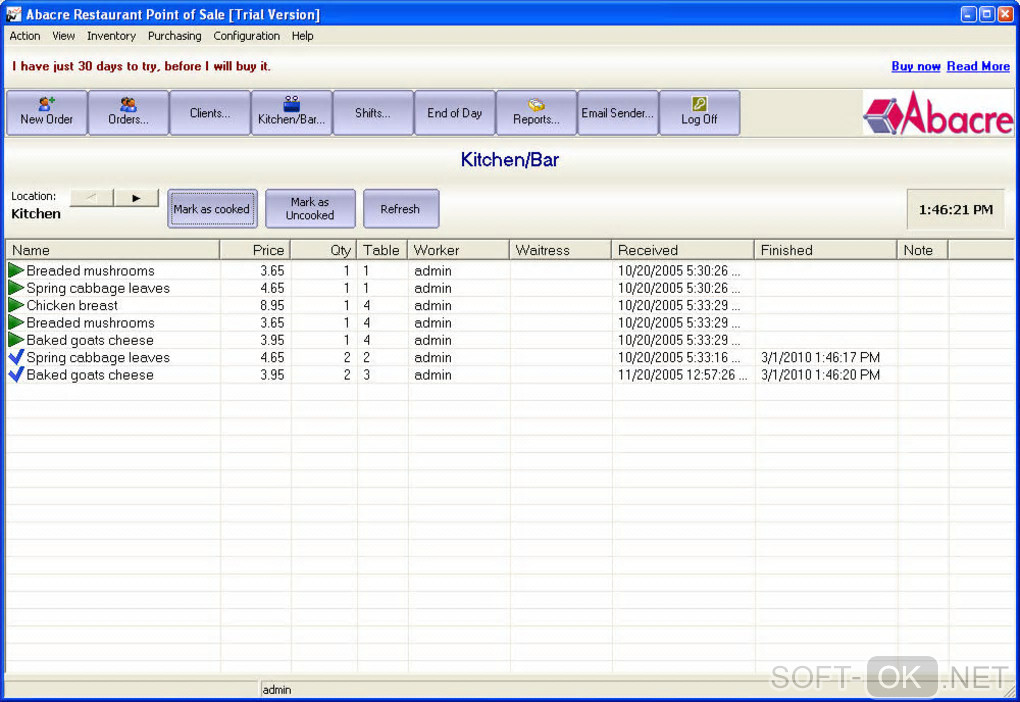Viewport: 1020px width, 702px height.
Task: Click the blue checkmark on Baked goats cheese 11/20/2005
Action: [x=16, y=374]
